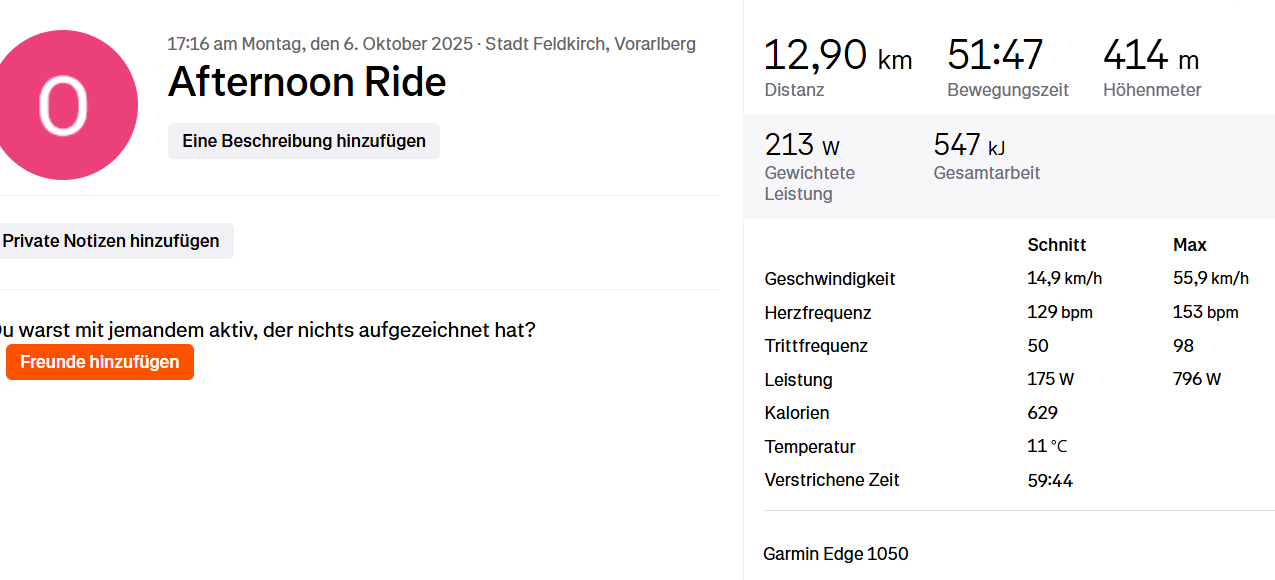1275x580 pixels.
Task: Click 'Eine Beschreibung hinzufügen' button
Action: [304, 141]
